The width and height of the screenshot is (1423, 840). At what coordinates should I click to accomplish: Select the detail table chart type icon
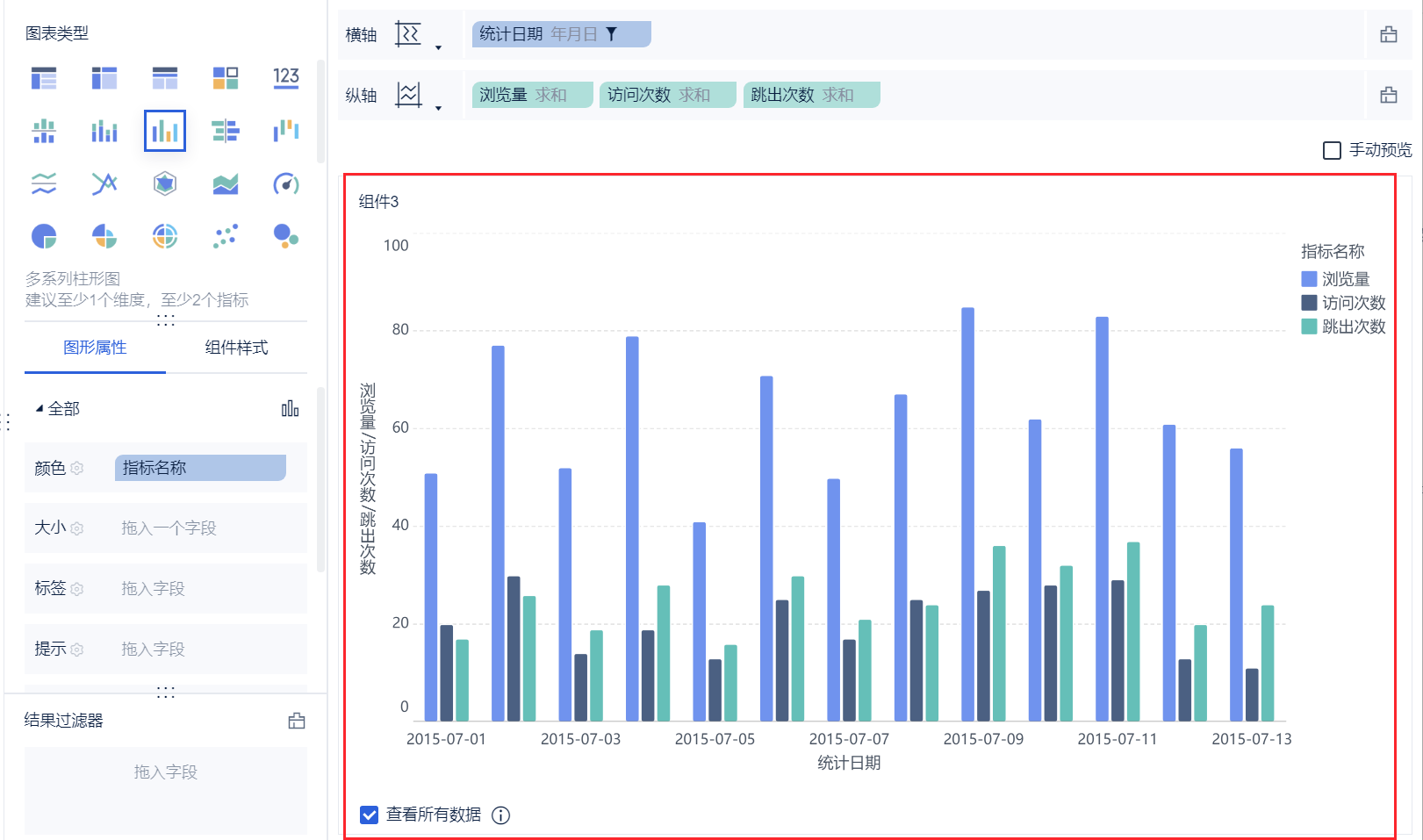pos(165,78)
